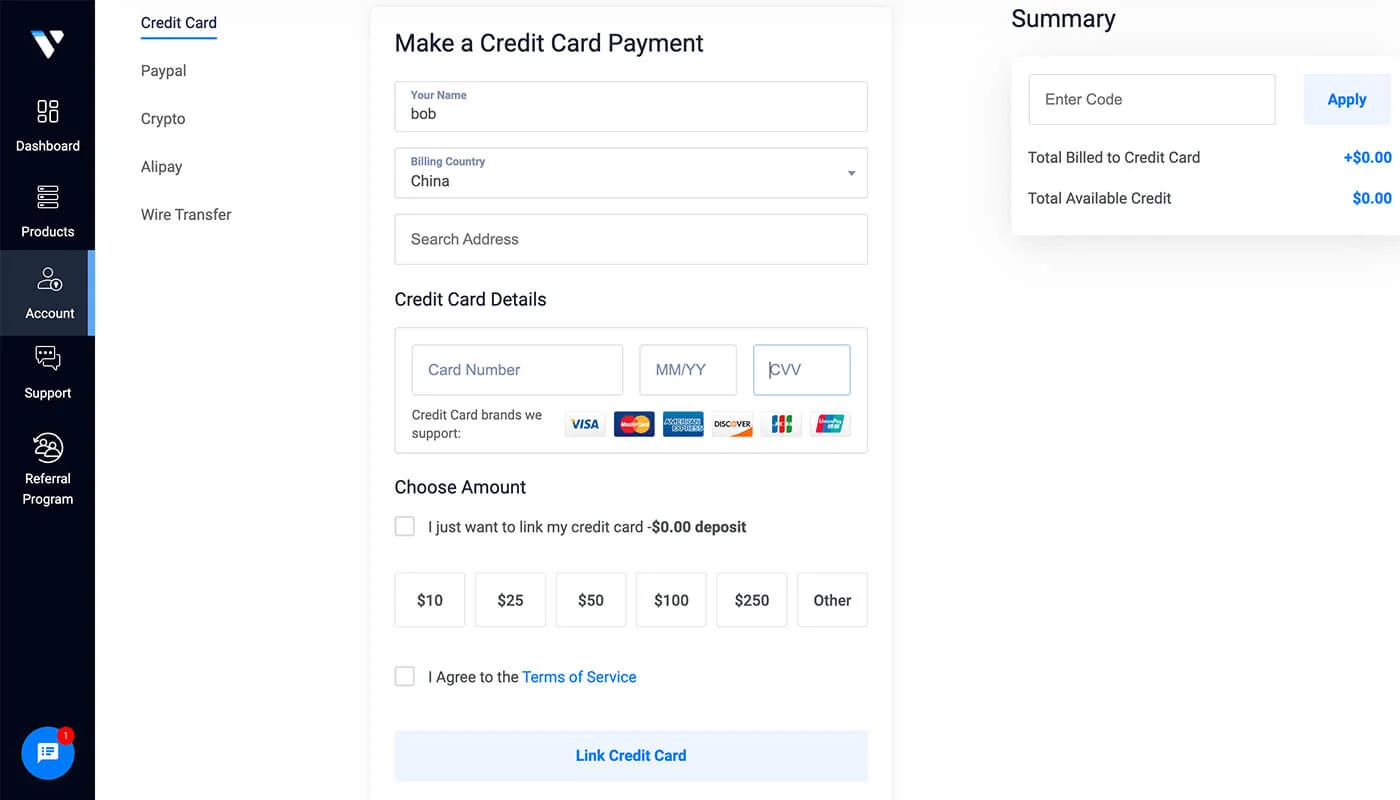
Task: Open the Support chat icon in sidebar
Action: (47, 358)
